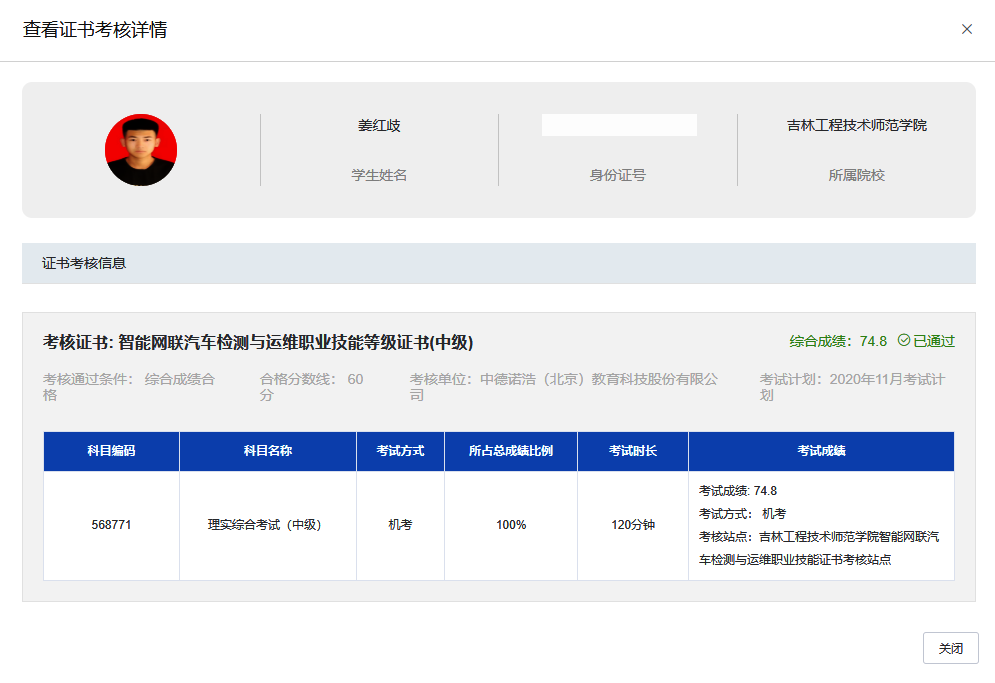Click the 科目名称 column header

(268, 451)
